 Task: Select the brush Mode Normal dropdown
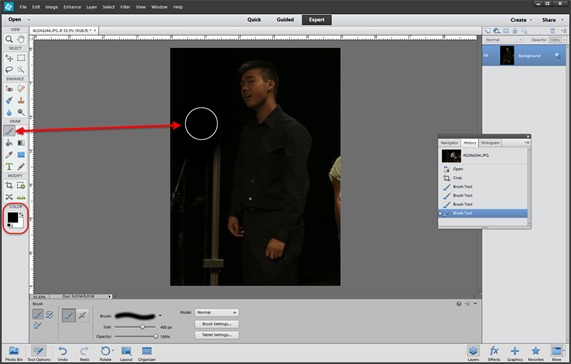217,312
